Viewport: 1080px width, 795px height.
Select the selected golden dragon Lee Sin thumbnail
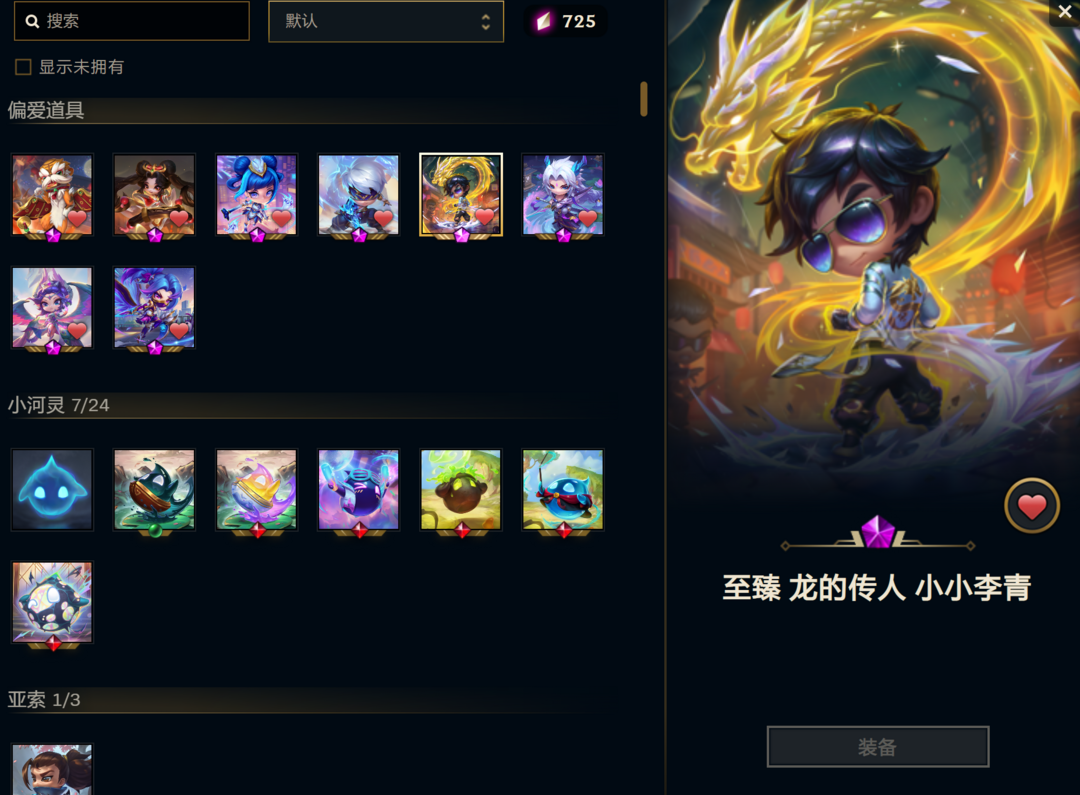(461, 195)
